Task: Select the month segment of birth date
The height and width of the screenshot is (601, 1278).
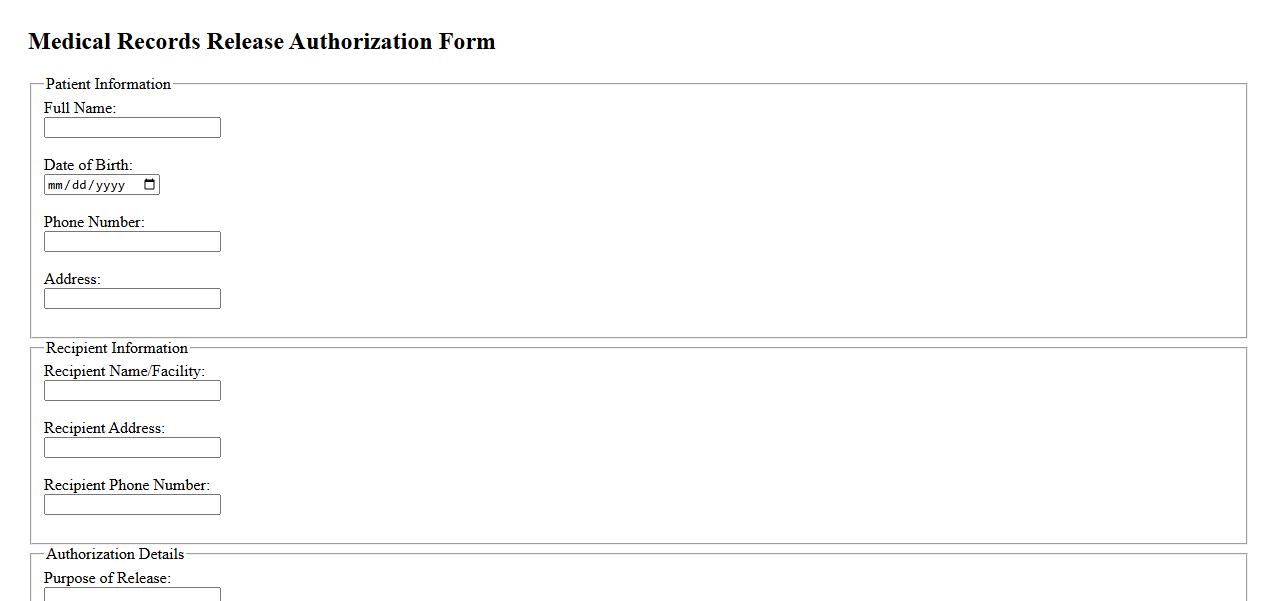Action: pos(56,185)
